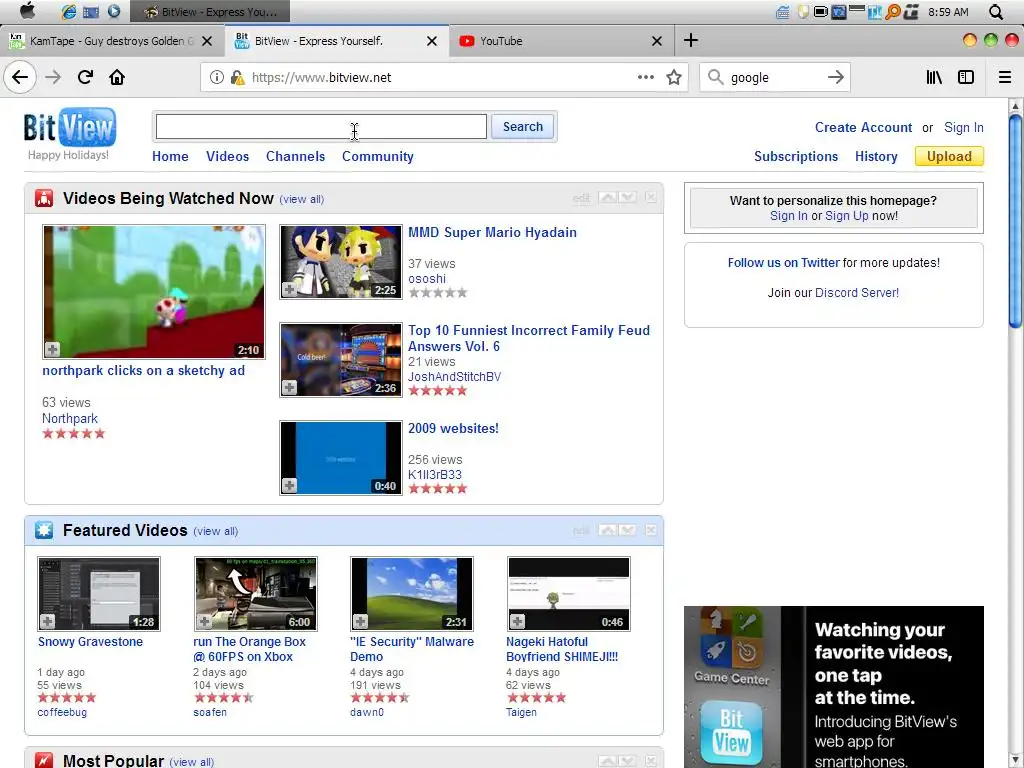The width and height of the screenshot is (1024, 768).
Task: Click the yellow Upload button
Action: pyautogui.click(x=949, y=157)
